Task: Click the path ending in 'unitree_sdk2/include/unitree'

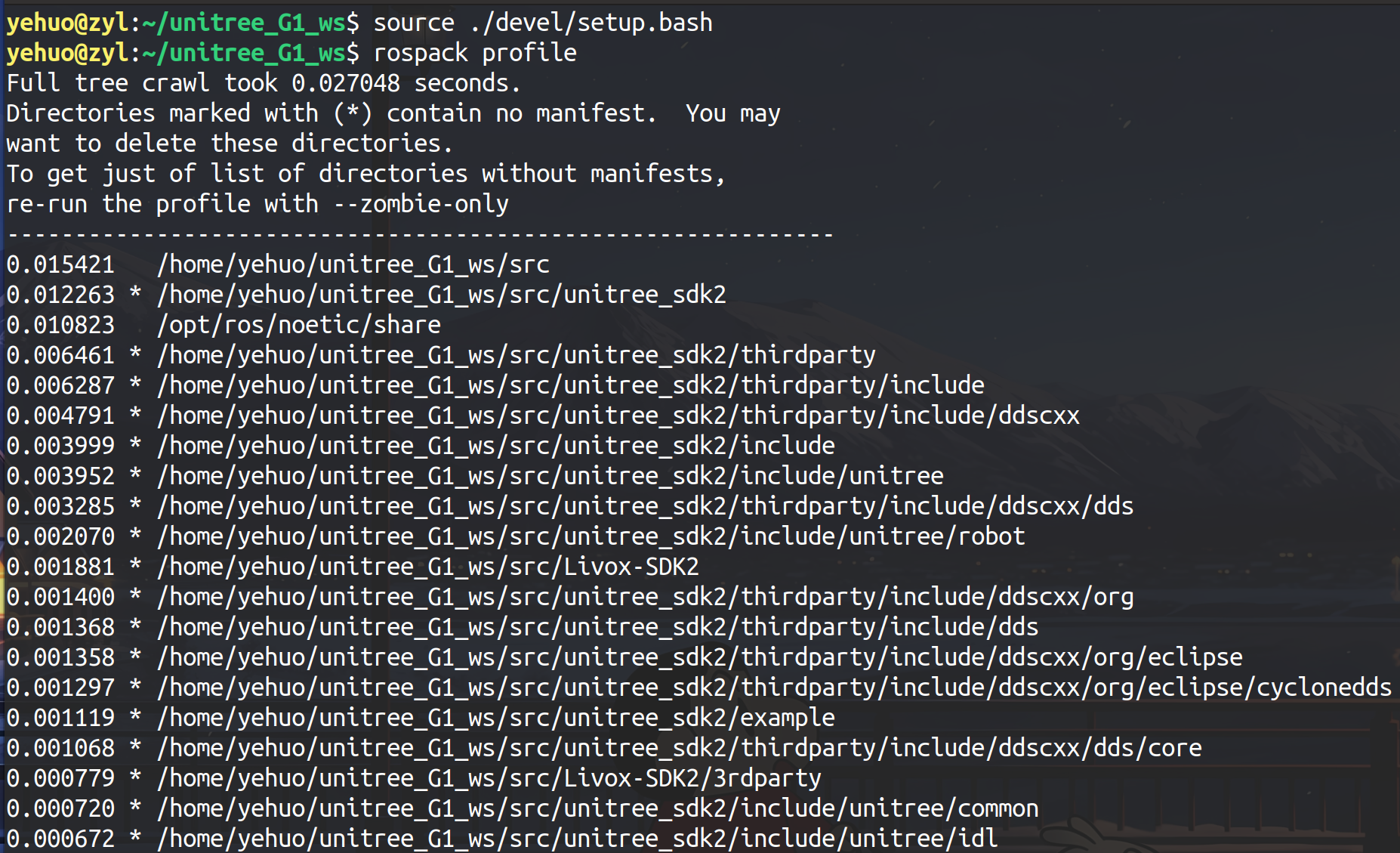Action: [x=550, y=476]
